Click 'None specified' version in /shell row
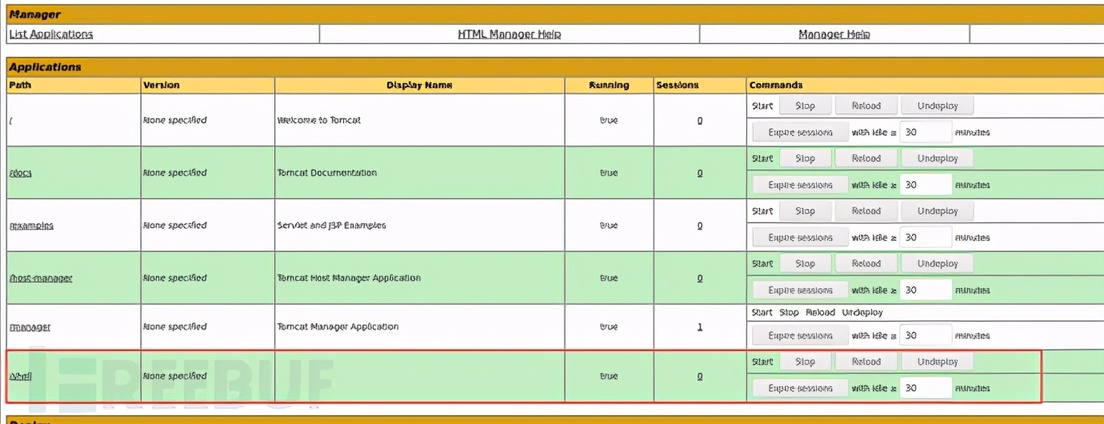Image resolution: width=1104 pixels, height=424 pixels. click(175, 377)
